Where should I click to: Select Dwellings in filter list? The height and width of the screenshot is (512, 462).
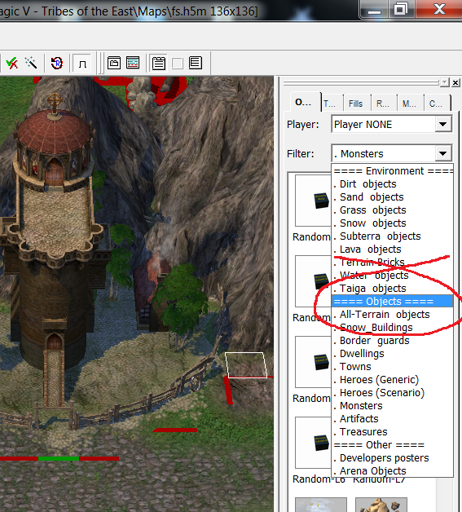tap(392, 353)
